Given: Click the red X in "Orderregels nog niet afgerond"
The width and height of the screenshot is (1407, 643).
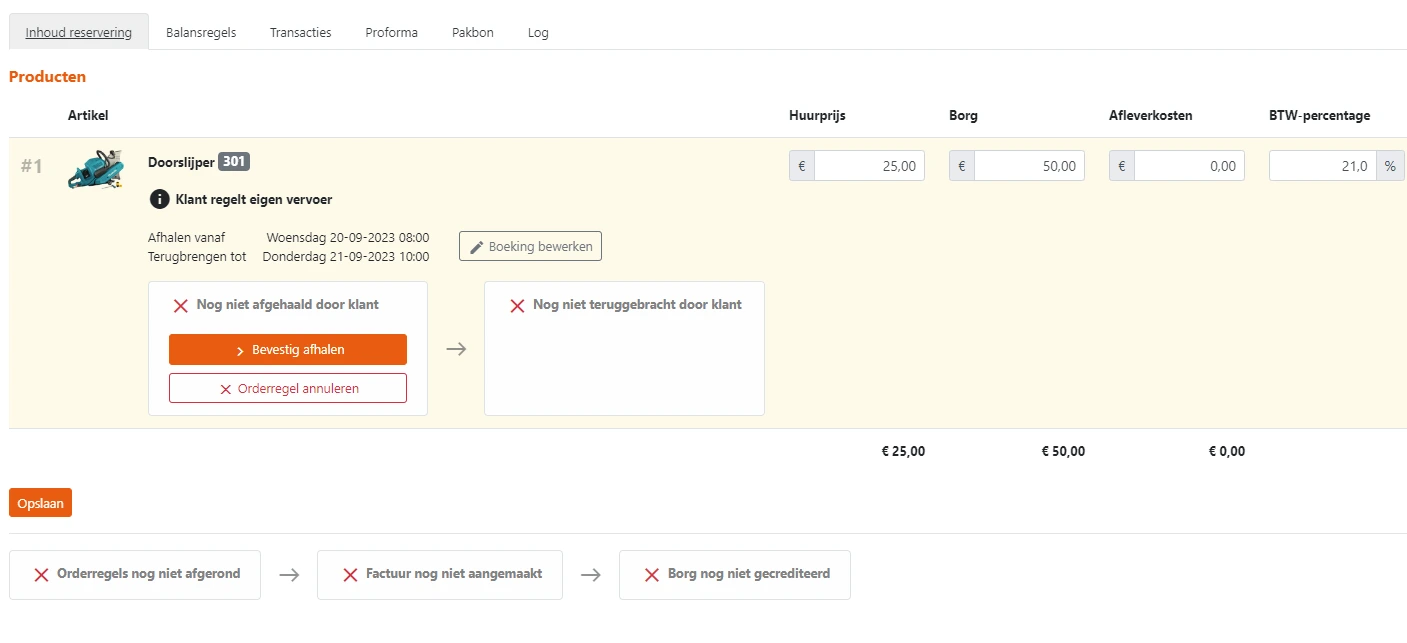Looking at the screenshot, I should pyautogui.click(x=40, y=574).
